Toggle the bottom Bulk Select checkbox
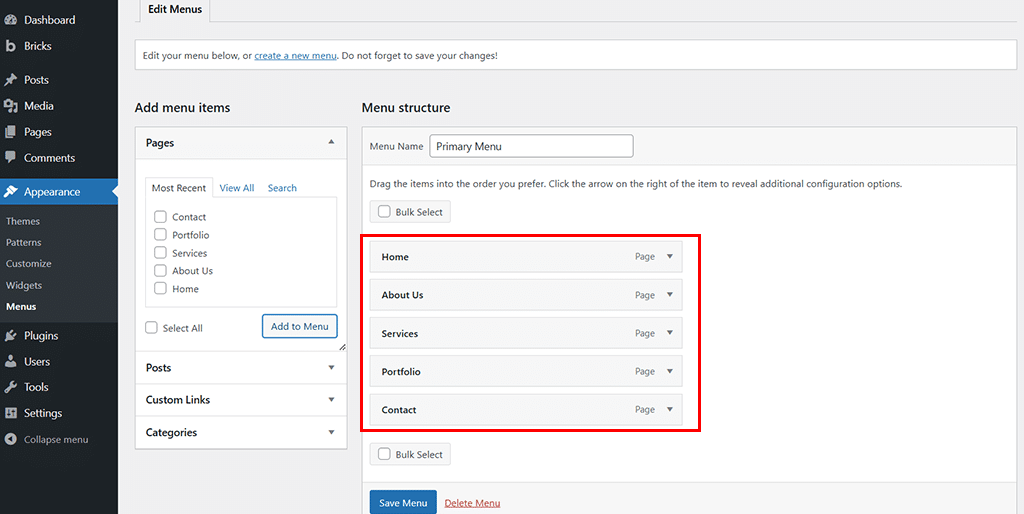Viewport: 1024px width, 514px height. pos(385,454)
